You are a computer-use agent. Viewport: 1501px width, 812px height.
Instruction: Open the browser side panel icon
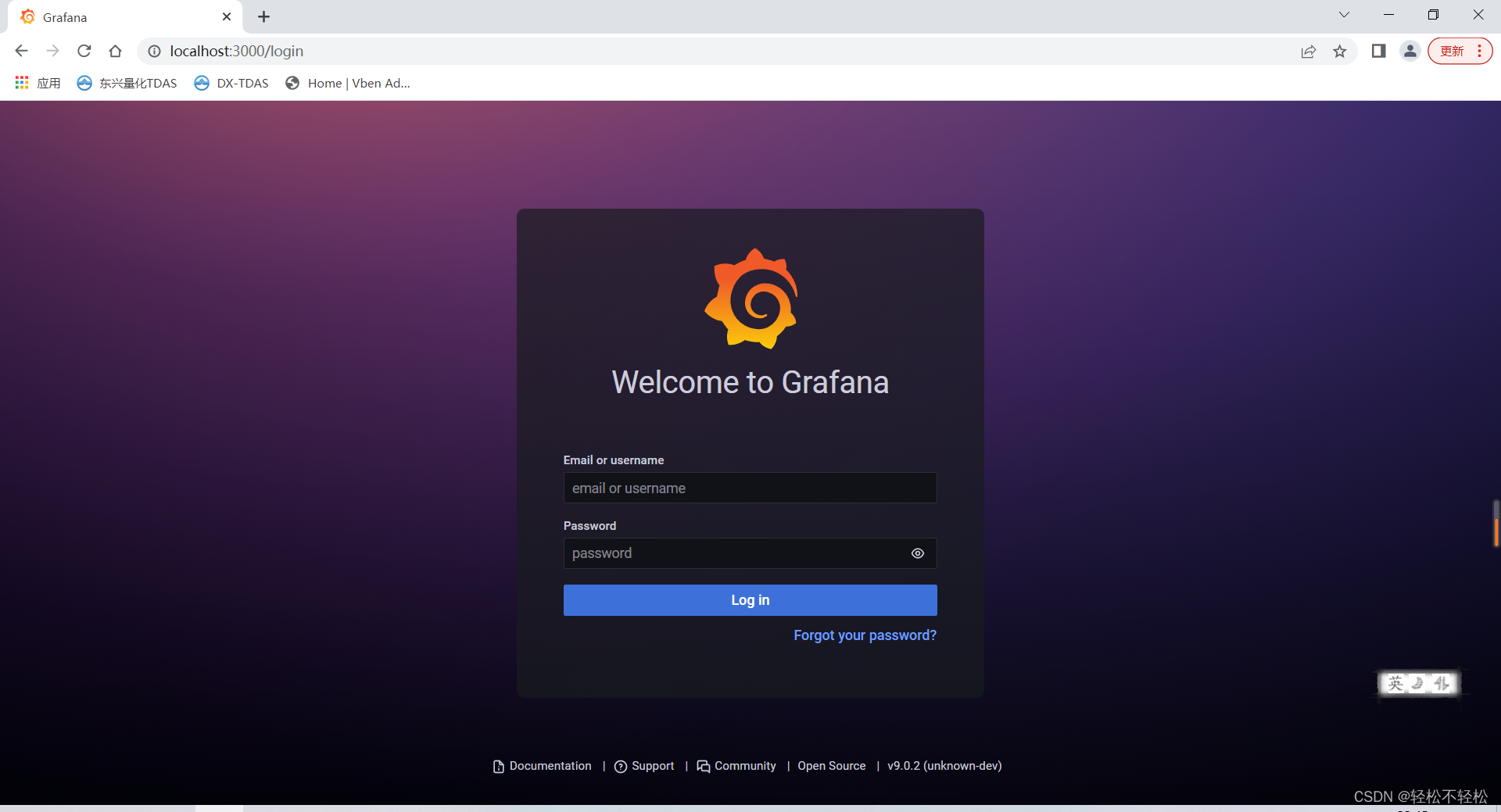1378,51
